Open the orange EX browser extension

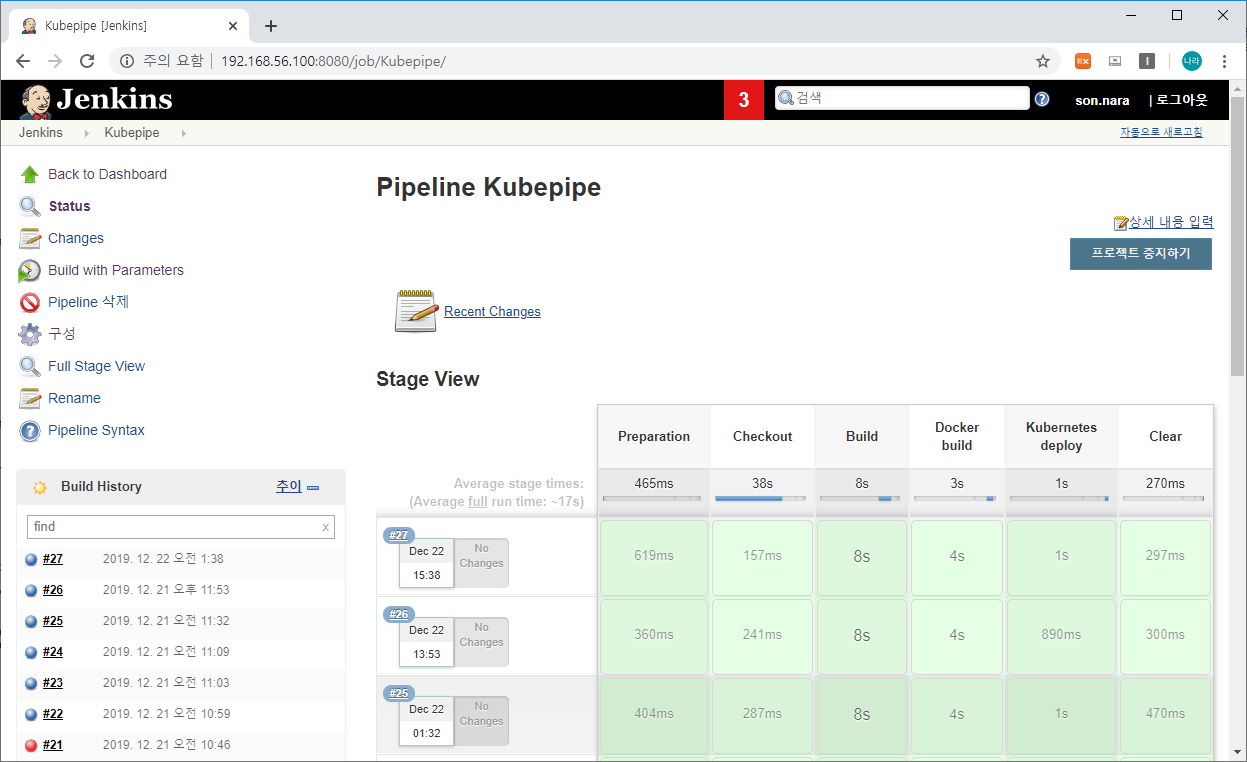pyautogui.click(x=1083, y=61)
